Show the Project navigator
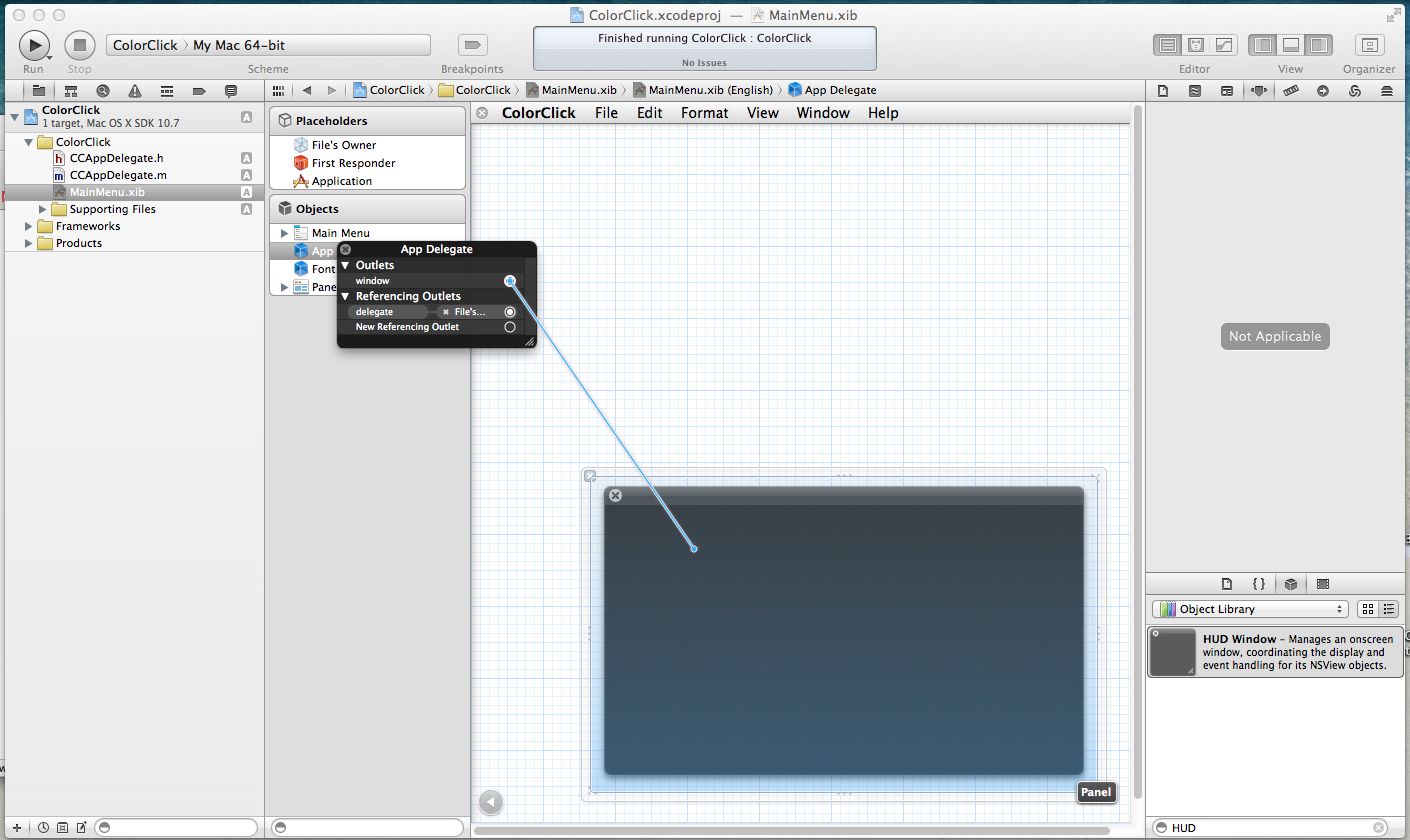 point(39,90)
